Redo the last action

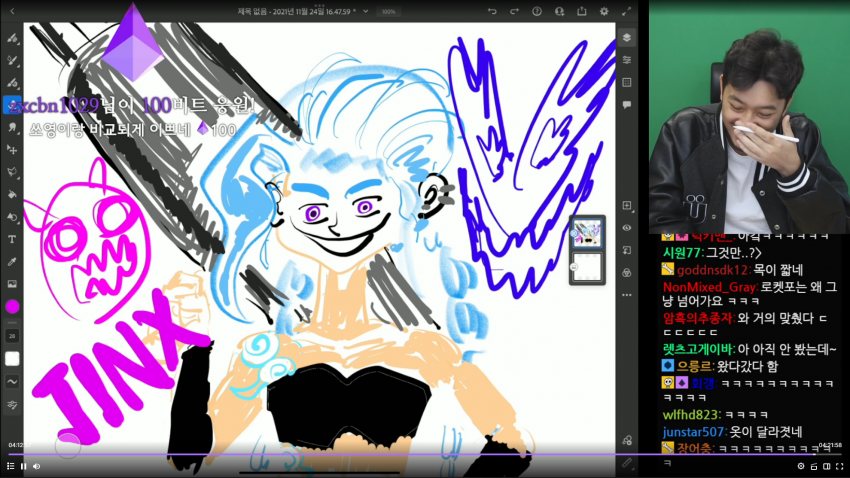(514, 11)
